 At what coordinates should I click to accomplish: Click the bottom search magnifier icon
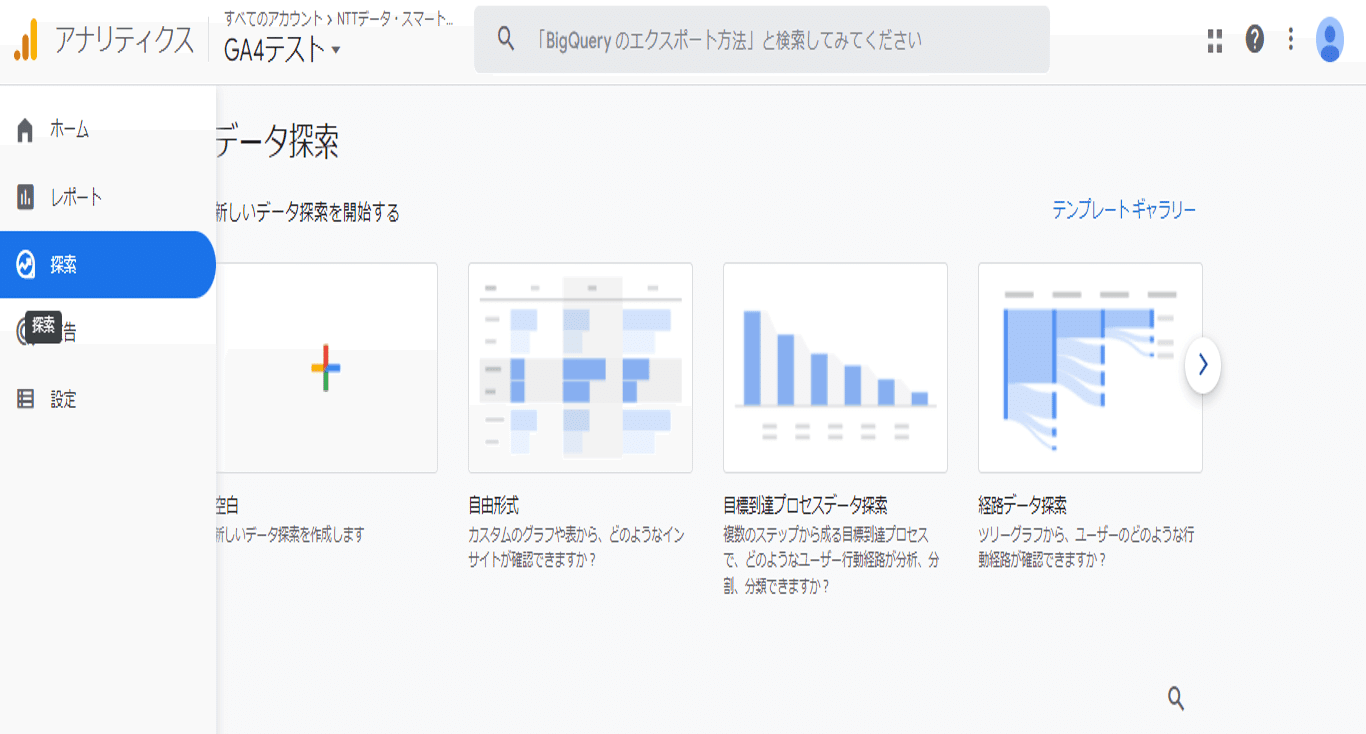[1175, 698]
